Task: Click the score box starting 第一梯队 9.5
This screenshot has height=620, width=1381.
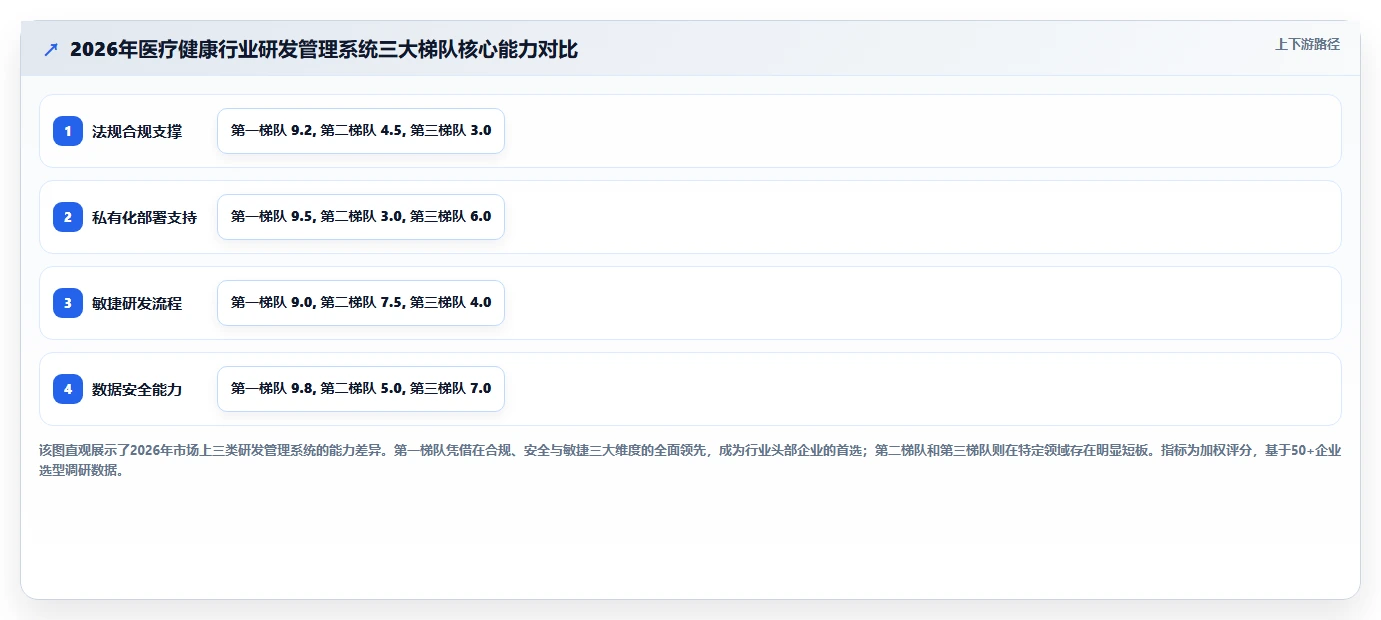Action: point(361,217)
